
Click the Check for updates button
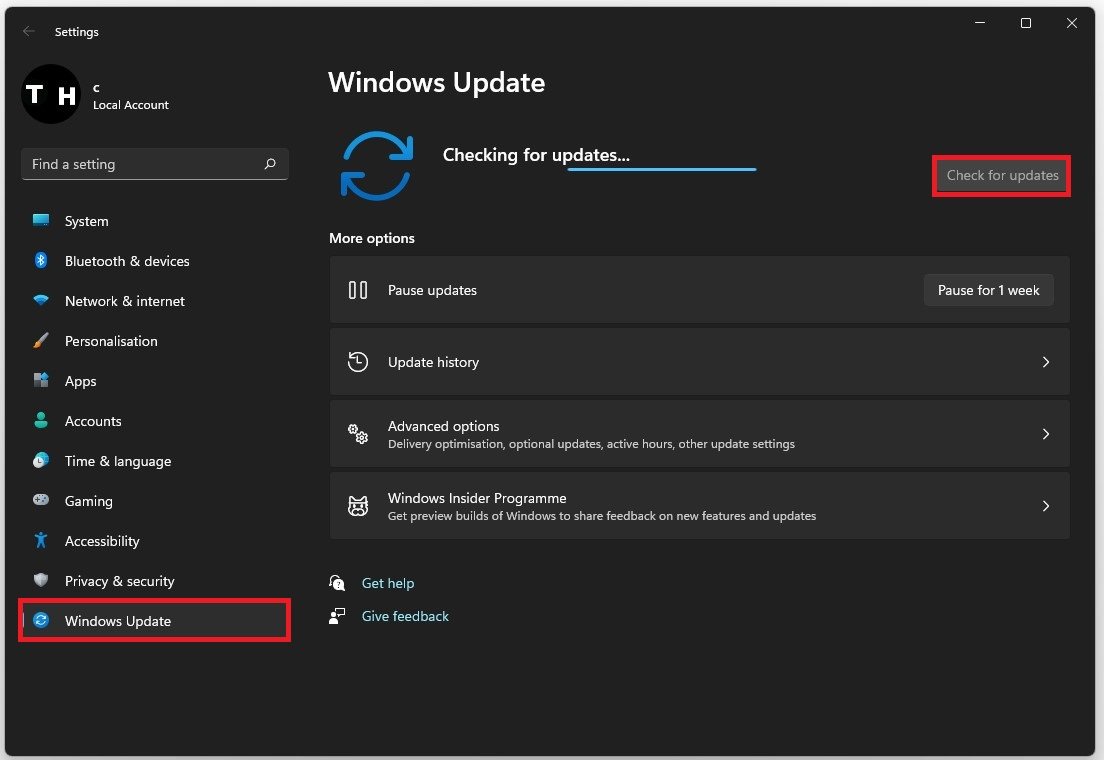pyautogui.click(x=1002, y=175)
